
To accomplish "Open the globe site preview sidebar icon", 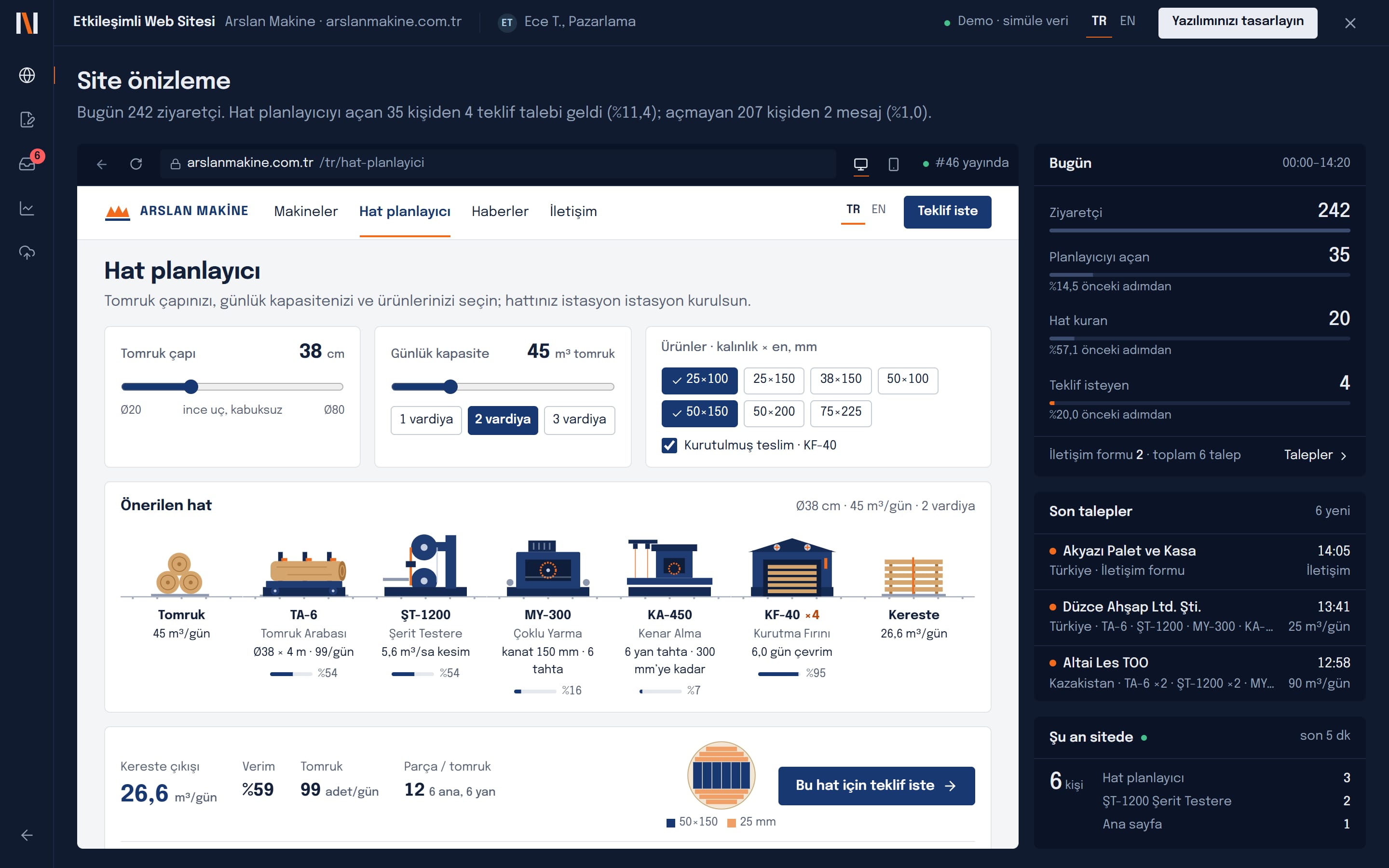I will [27, 75].
